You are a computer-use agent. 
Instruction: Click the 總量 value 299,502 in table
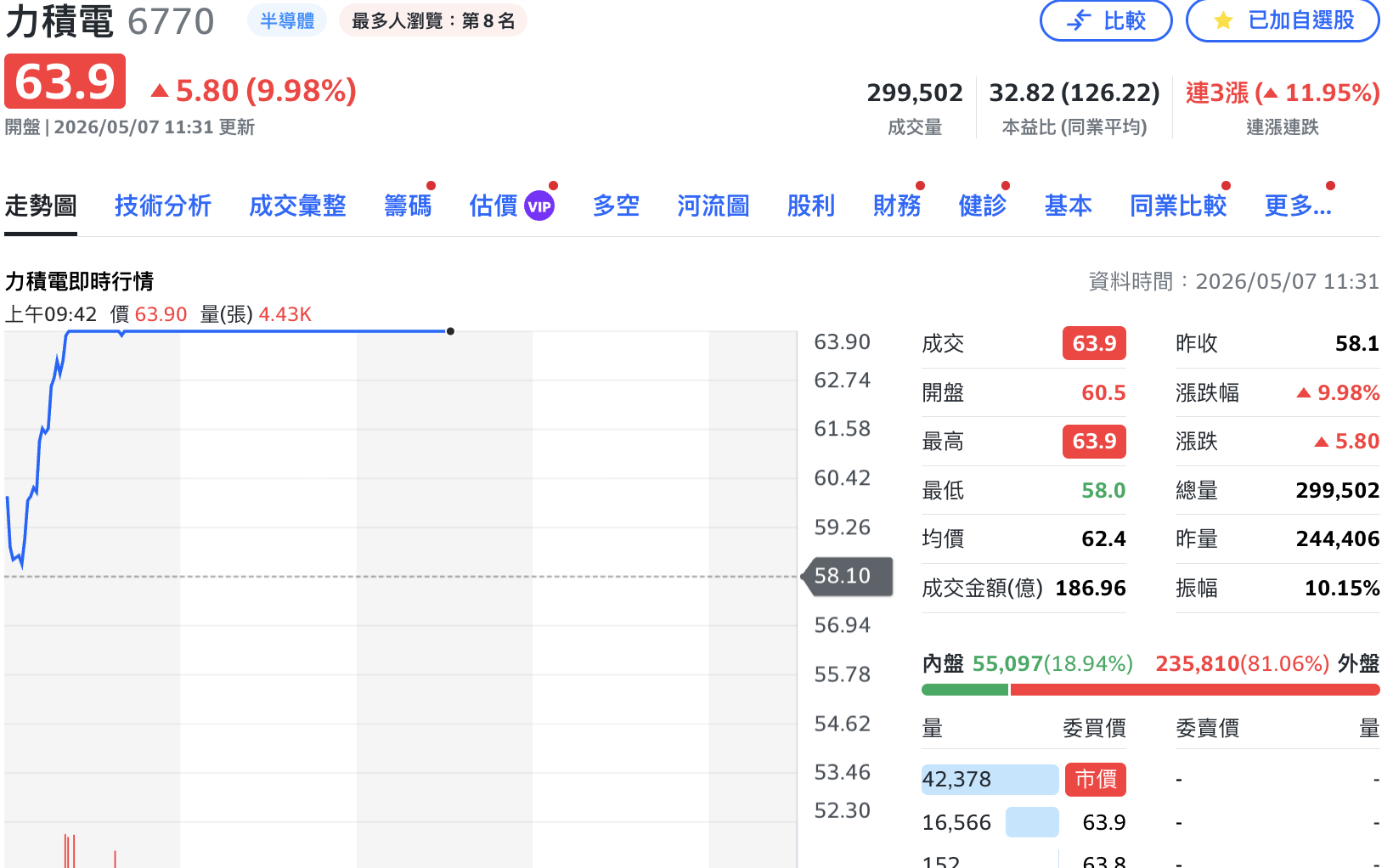pyautogui.click(x=1338, y=490)
